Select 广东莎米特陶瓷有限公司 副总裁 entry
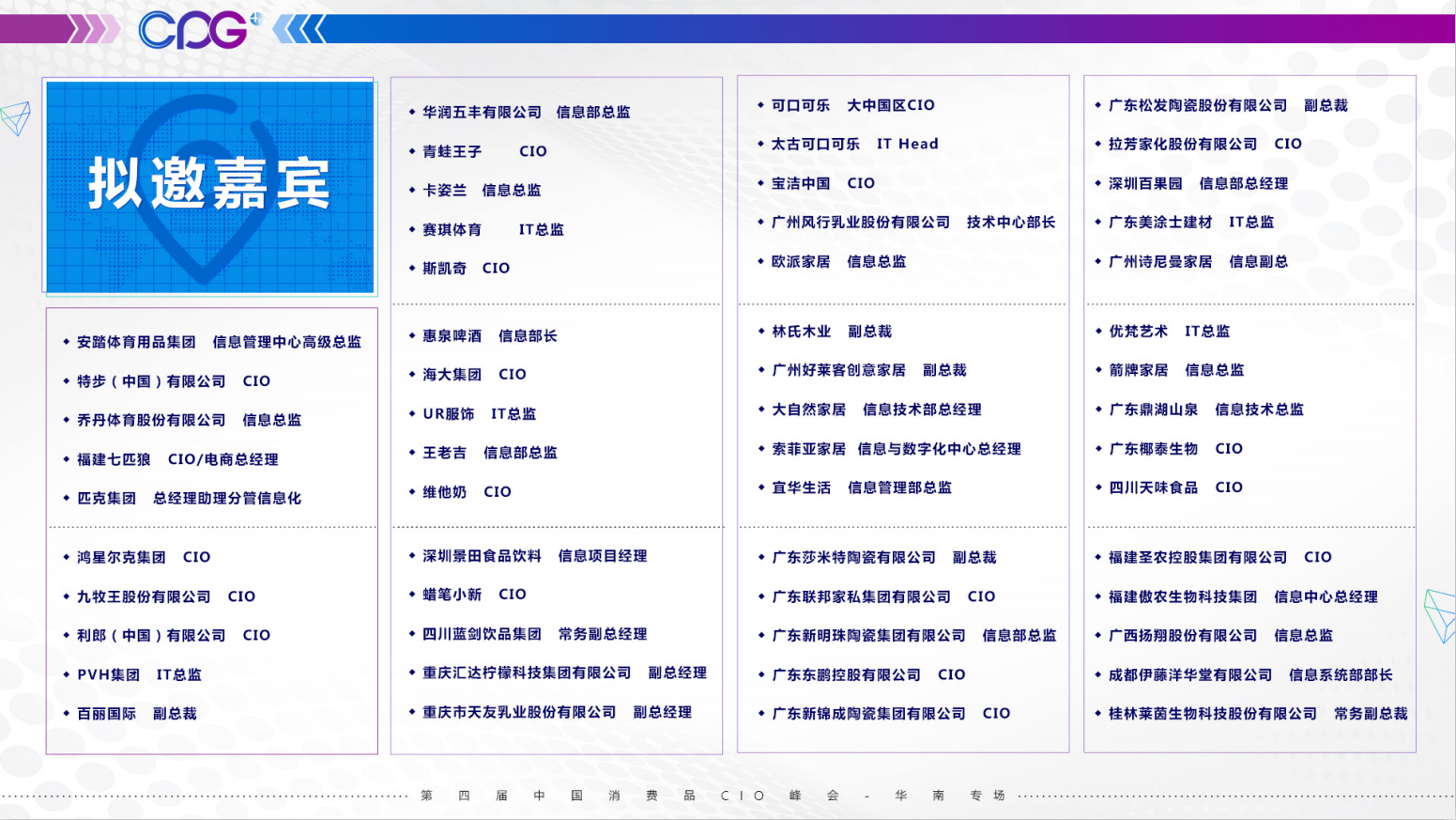The width and height of the screenshot is (1456, 820). pyautogui.click(x=884, y=557)
